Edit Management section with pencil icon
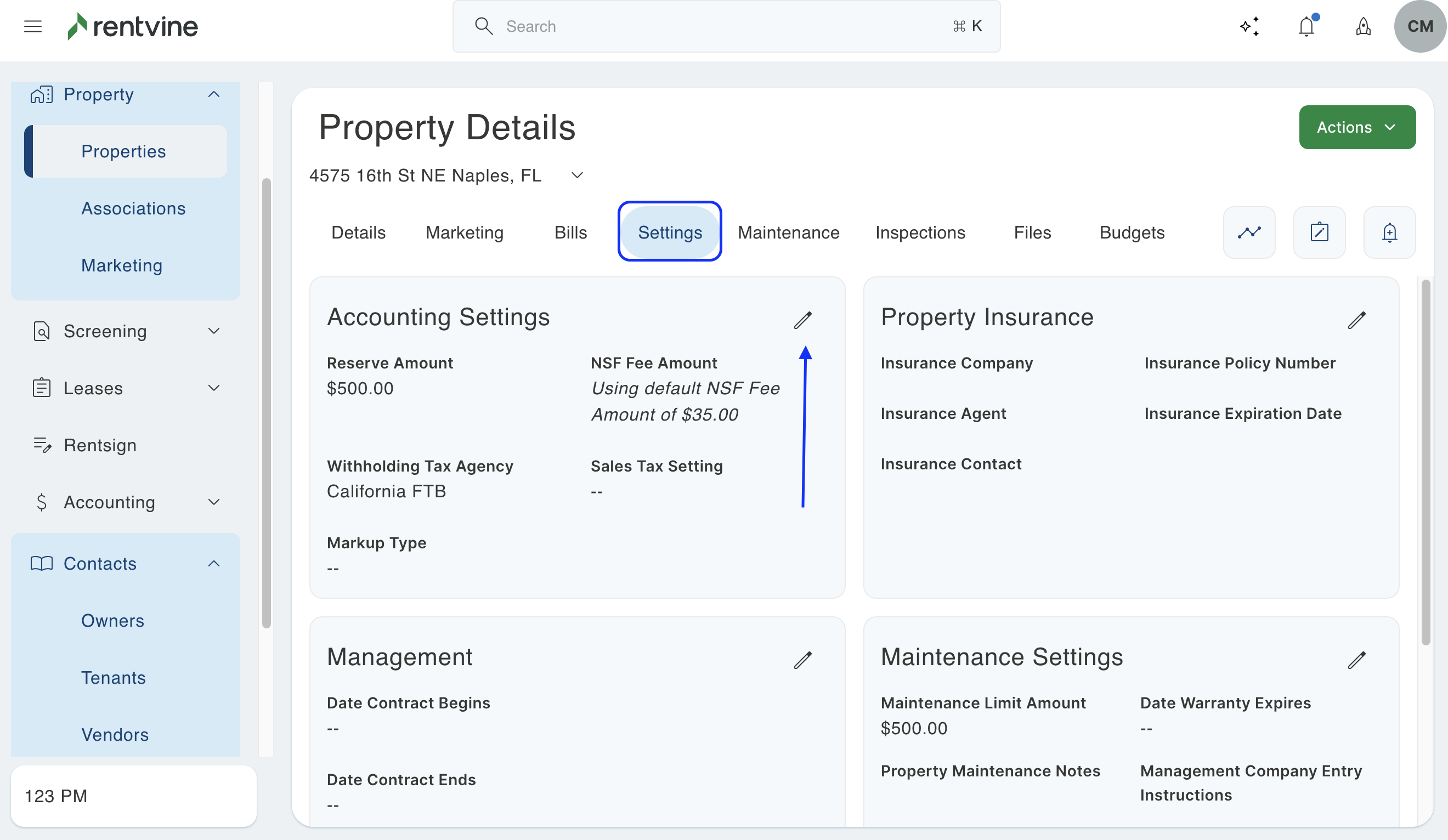Image resolution: width=1448 pixels, height=840 pixels. (x=803, y=660)
